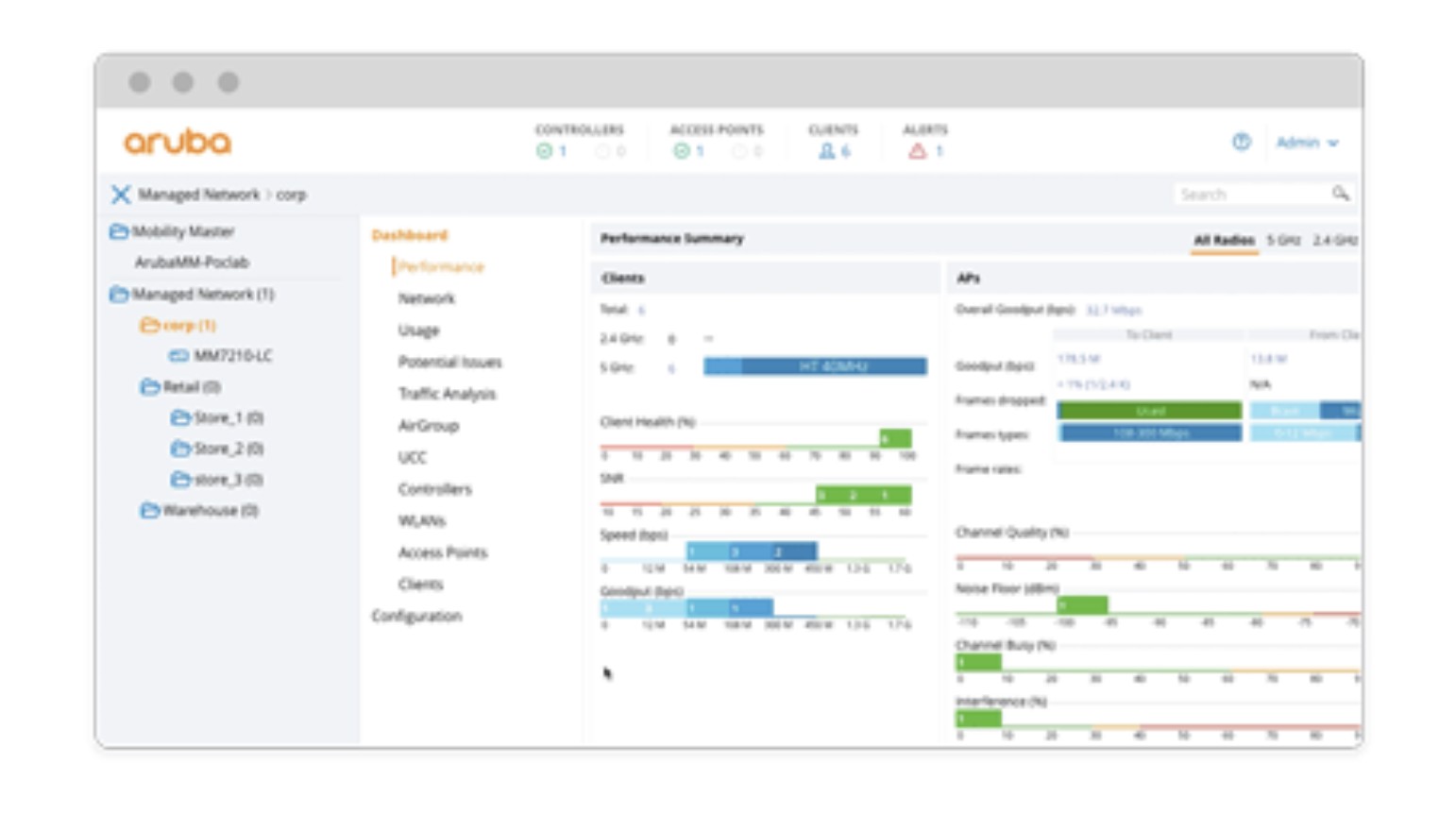Open Potential Issues in the Dashboard menu
Viewport: 1456px width, 814px height.
[x=449, y=362]
